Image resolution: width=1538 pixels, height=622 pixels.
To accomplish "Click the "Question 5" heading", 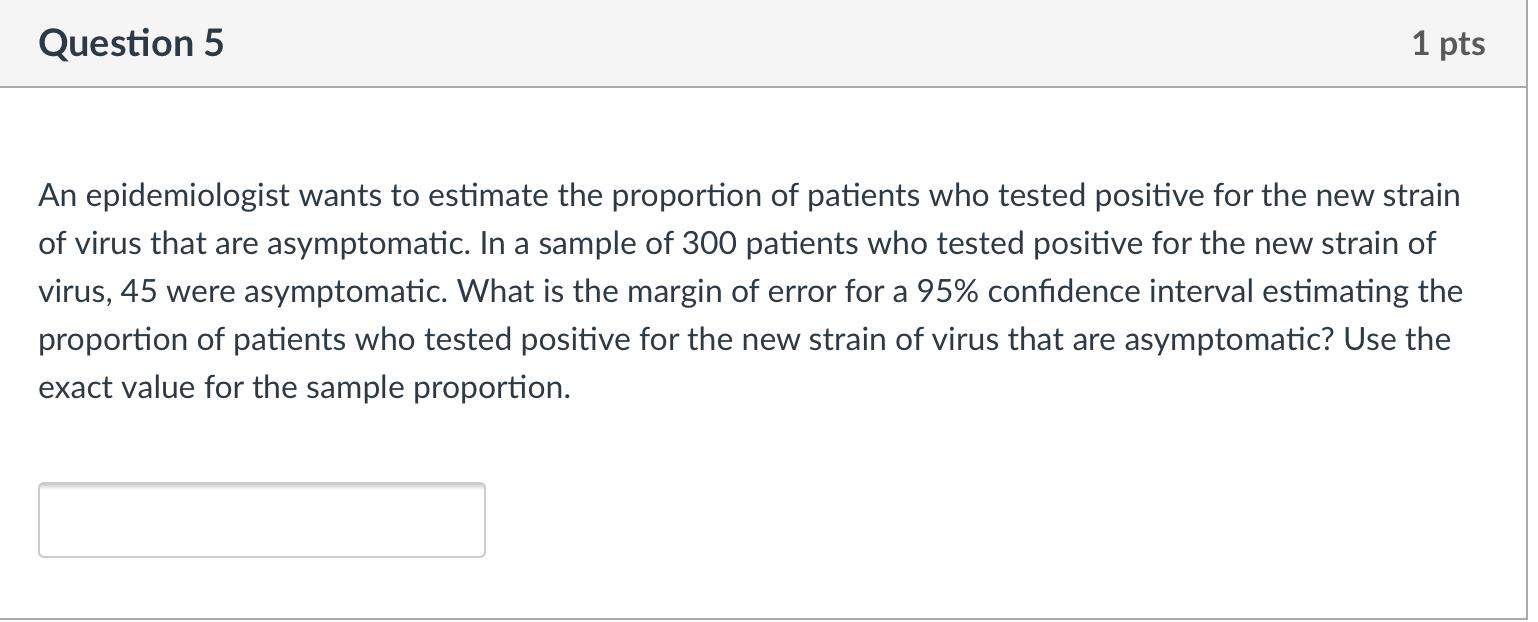I will tap(131, 44).
